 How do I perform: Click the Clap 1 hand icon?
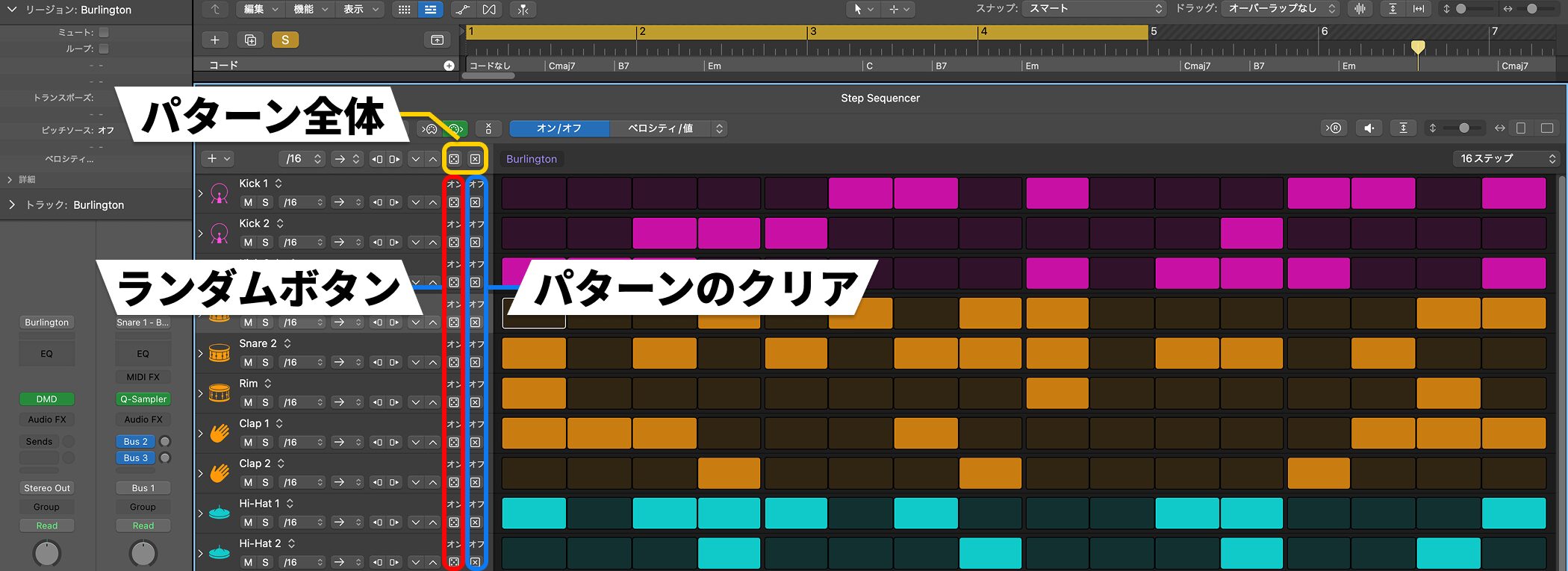[x=220, y=433]
